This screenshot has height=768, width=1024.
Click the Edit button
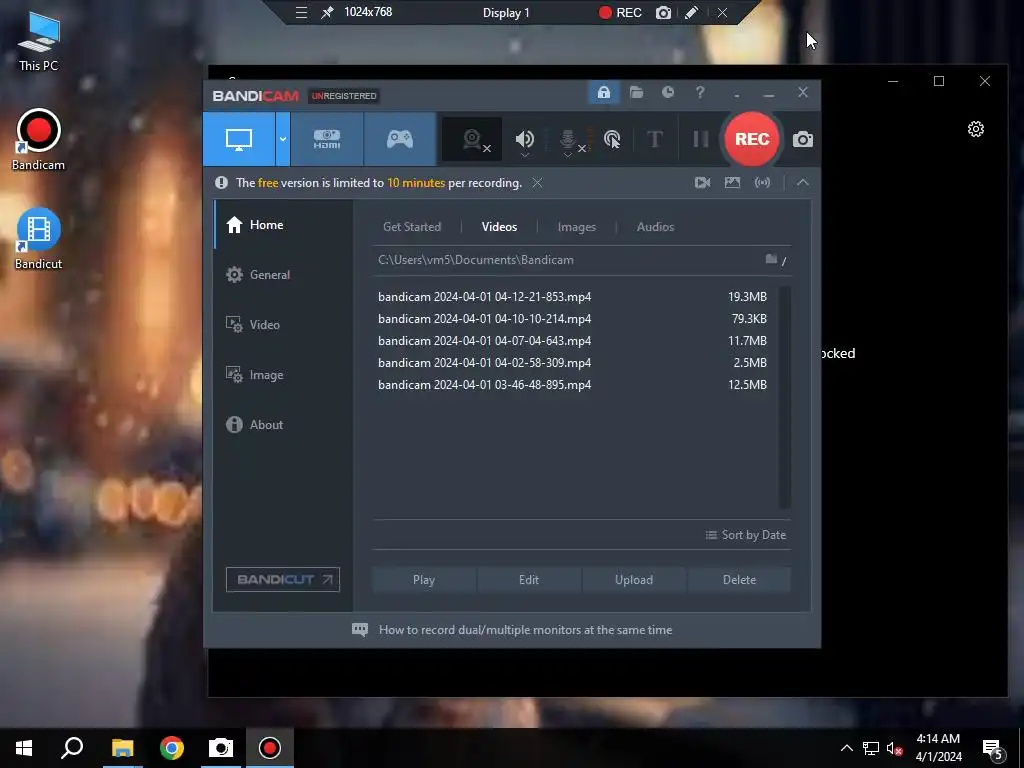(529, 580)
